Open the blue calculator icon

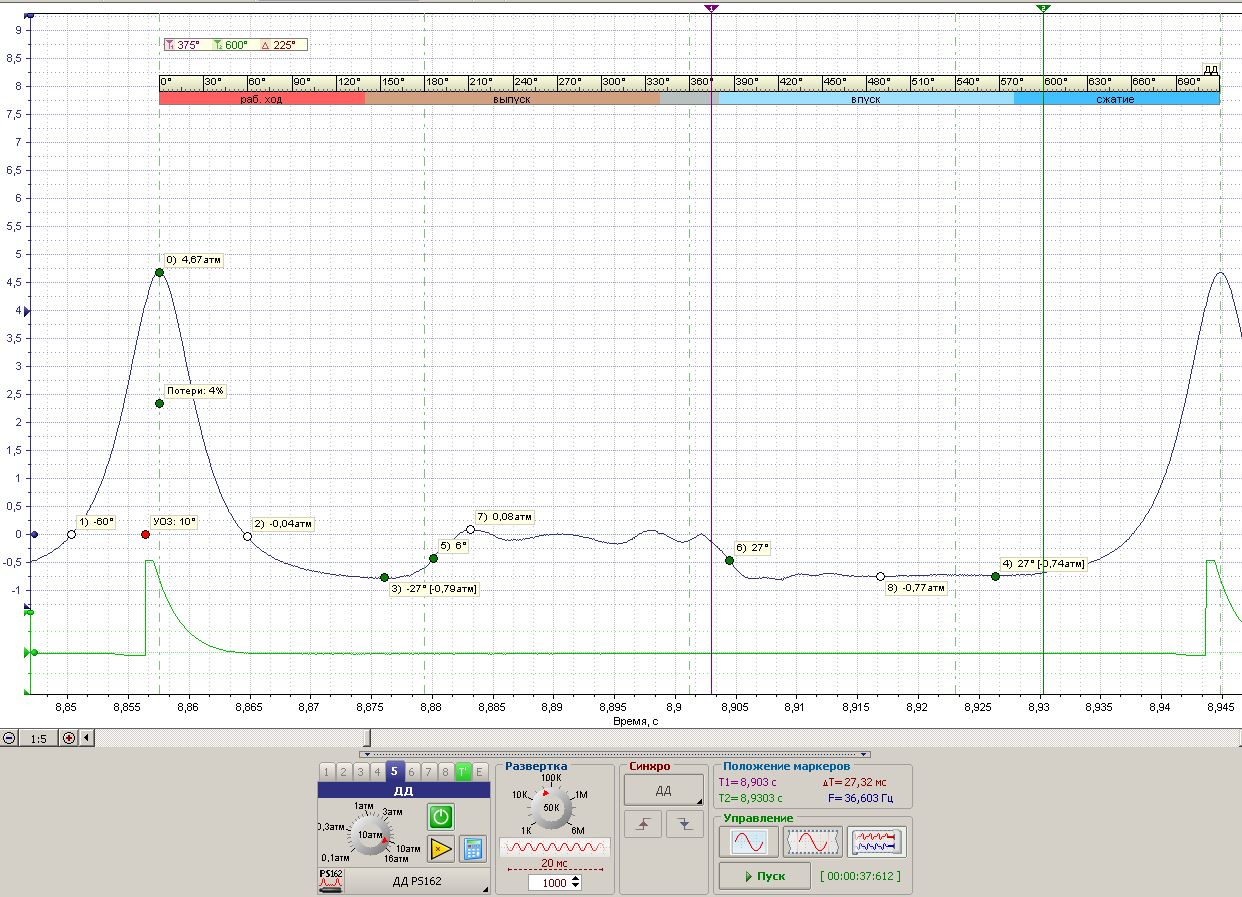coord(472,849)
